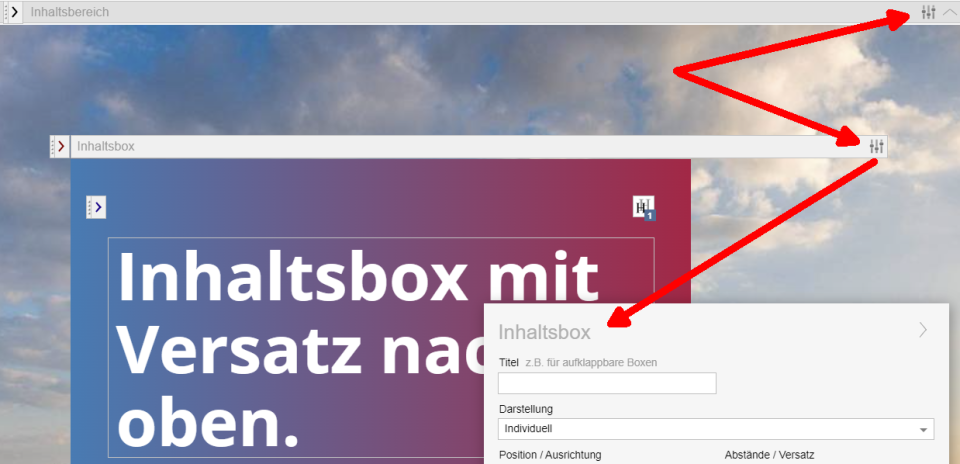Viewport: 960px width, 464px height.
Task: Click the Darstellung field label
Action: coord(526,409)
